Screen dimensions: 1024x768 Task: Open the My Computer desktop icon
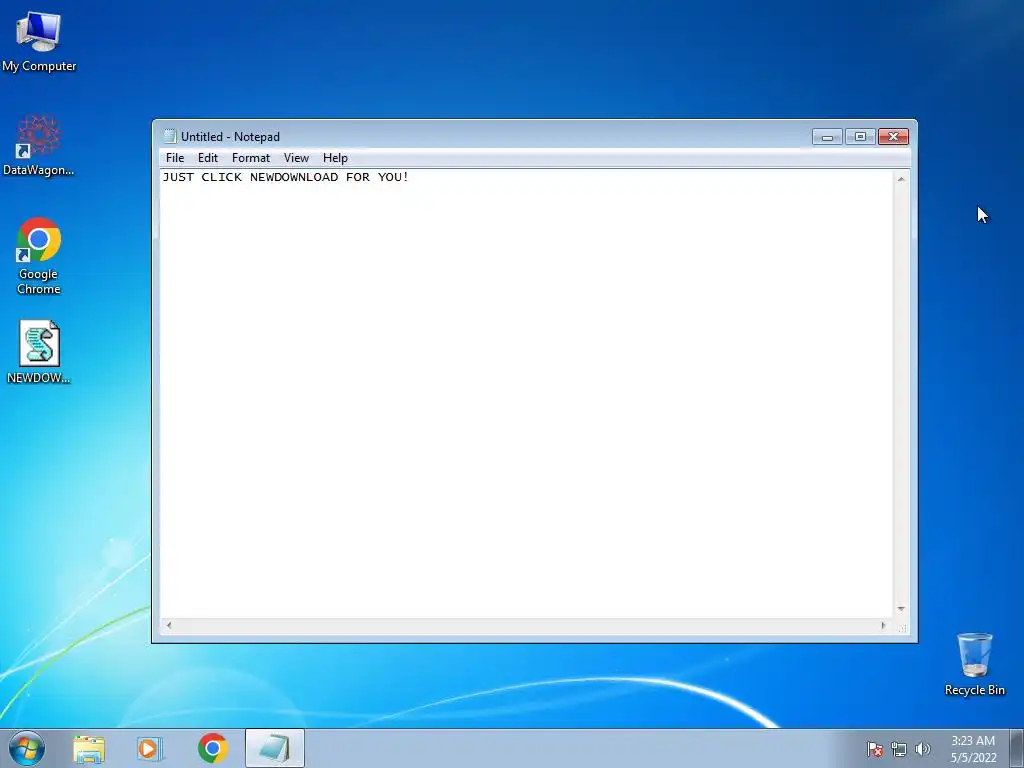coord(39,41)
